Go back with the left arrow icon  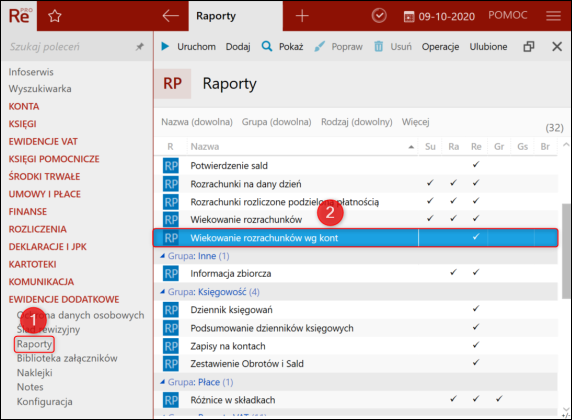tap(170, 16)
